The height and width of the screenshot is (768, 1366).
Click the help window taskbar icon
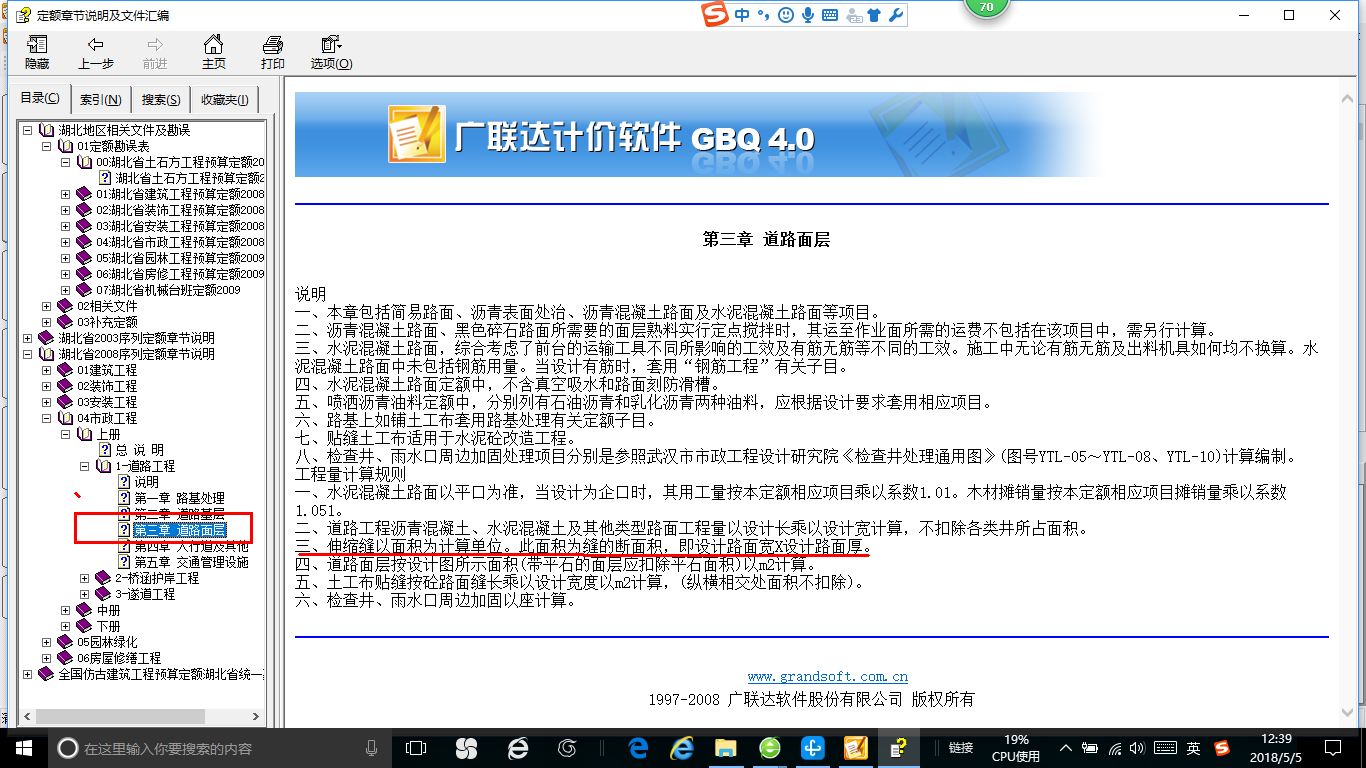coord(900,748)
